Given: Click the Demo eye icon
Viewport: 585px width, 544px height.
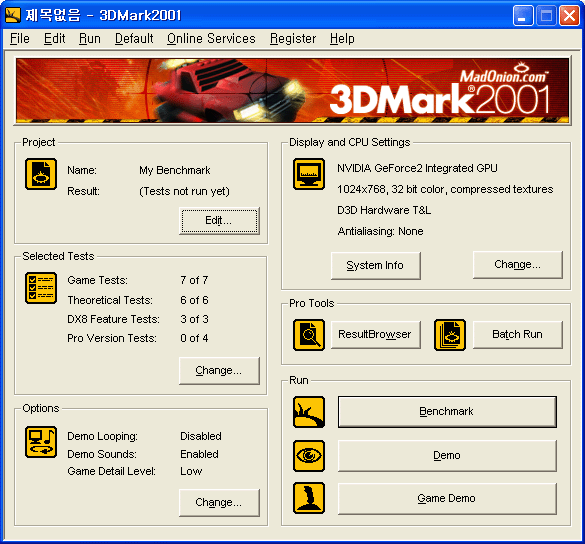Looking at the screenshot, I should pos(309,456).
